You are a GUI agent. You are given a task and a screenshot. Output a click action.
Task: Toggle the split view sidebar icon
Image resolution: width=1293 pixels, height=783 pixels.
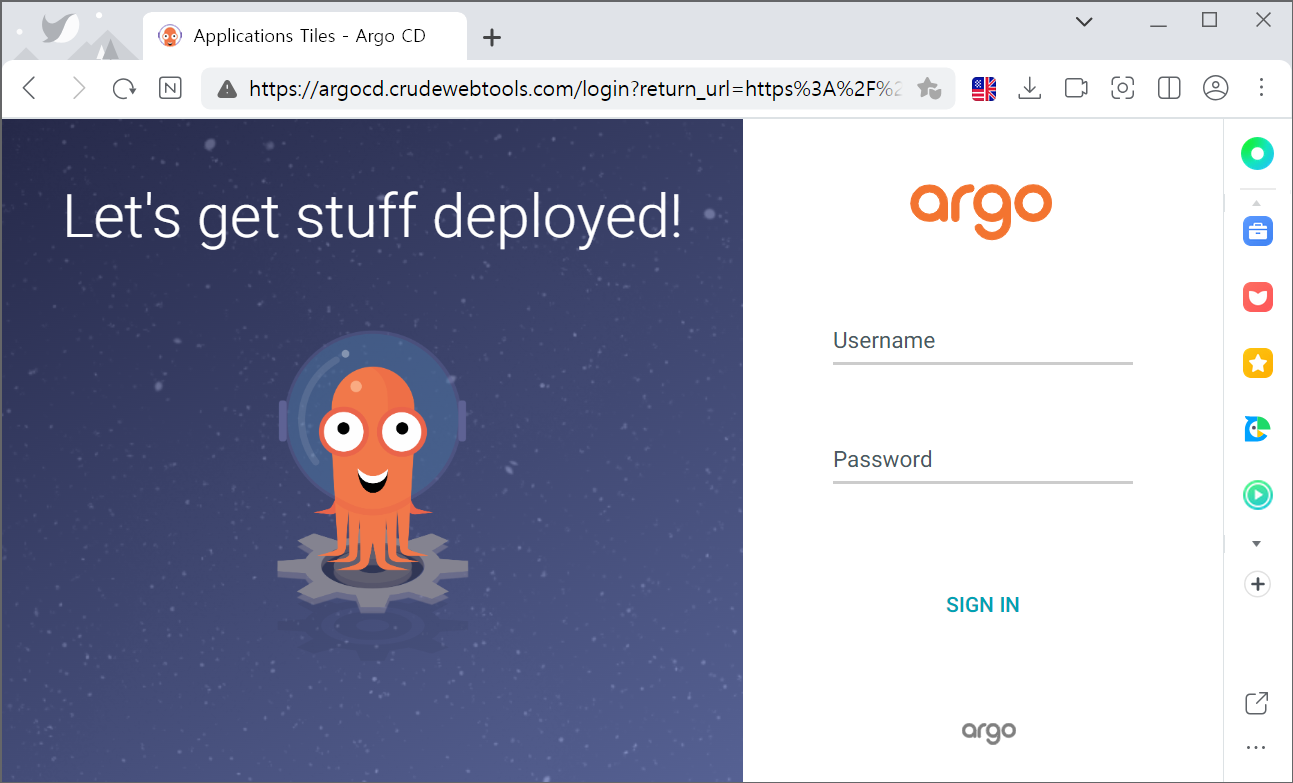click(1169, 88)
